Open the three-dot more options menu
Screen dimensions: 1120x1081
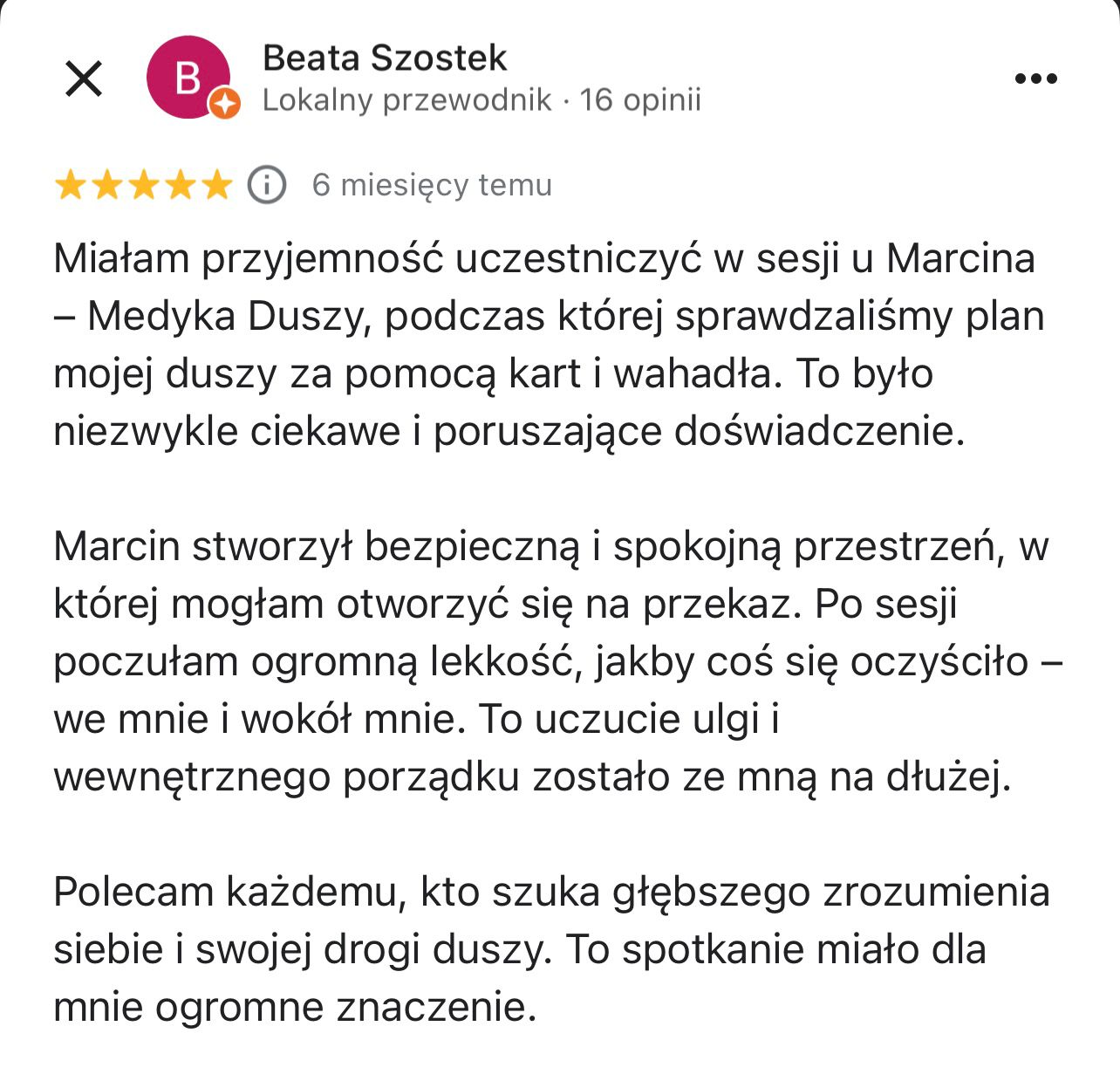click(x=1036, y=79)
